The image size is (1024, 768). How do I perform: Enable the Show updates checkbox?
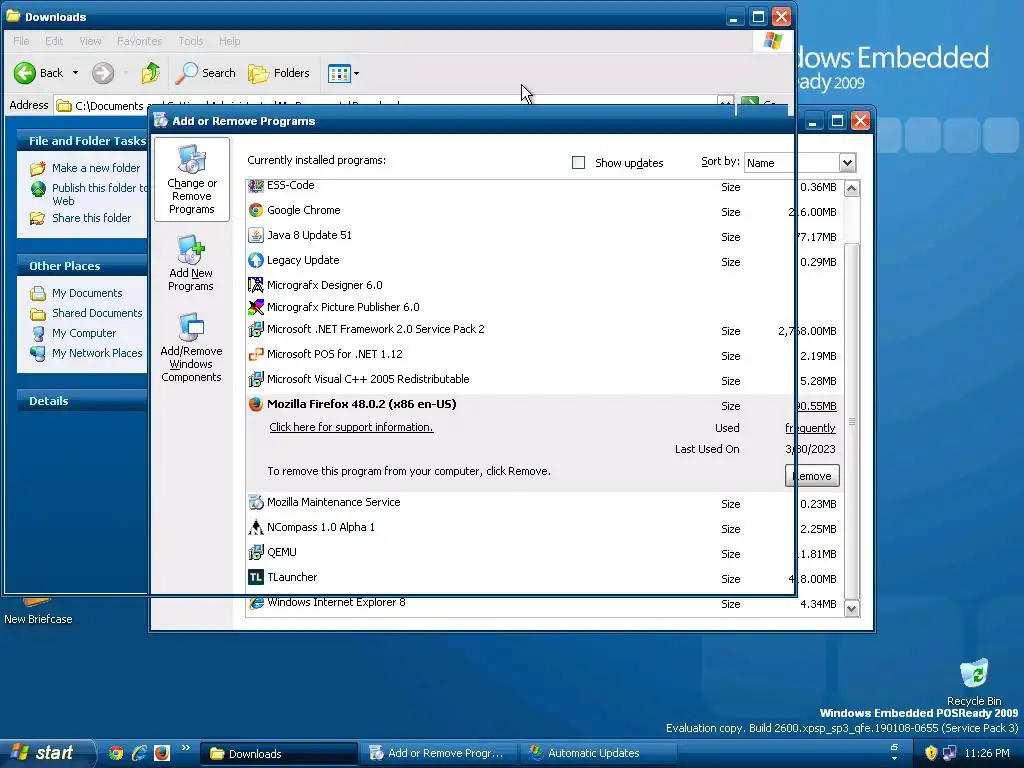(x=578, y=163)
